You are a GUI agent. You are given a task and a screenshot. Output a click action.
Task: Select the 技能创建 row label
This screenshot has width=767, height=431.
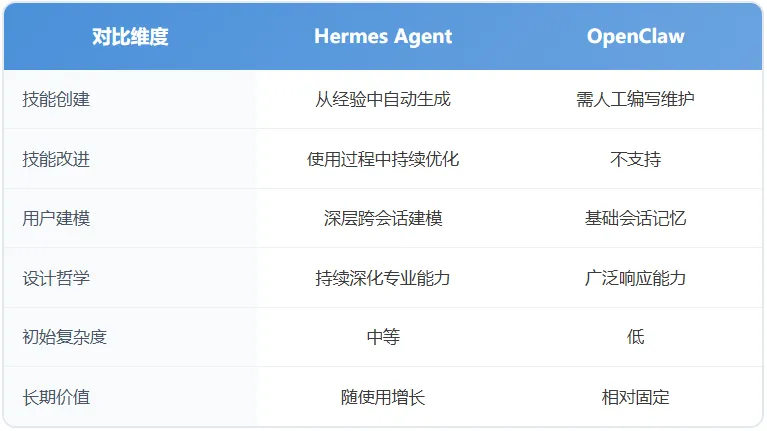[56, 99]
